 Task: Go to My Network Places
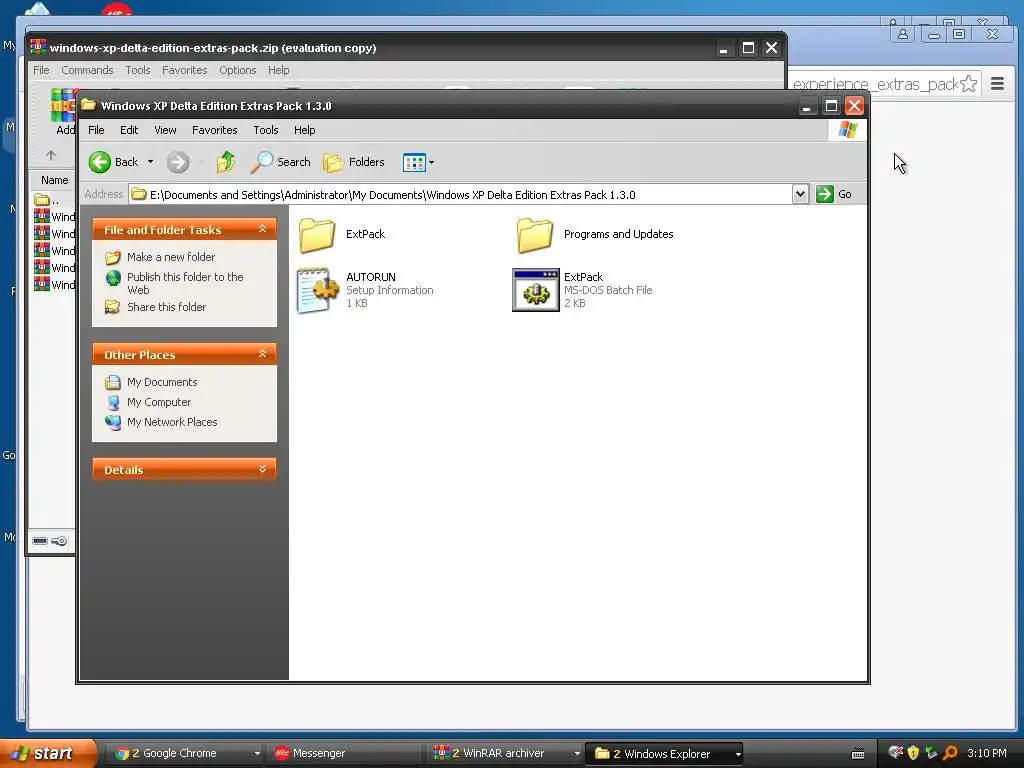pyautogui.click(x=172, y=422)
